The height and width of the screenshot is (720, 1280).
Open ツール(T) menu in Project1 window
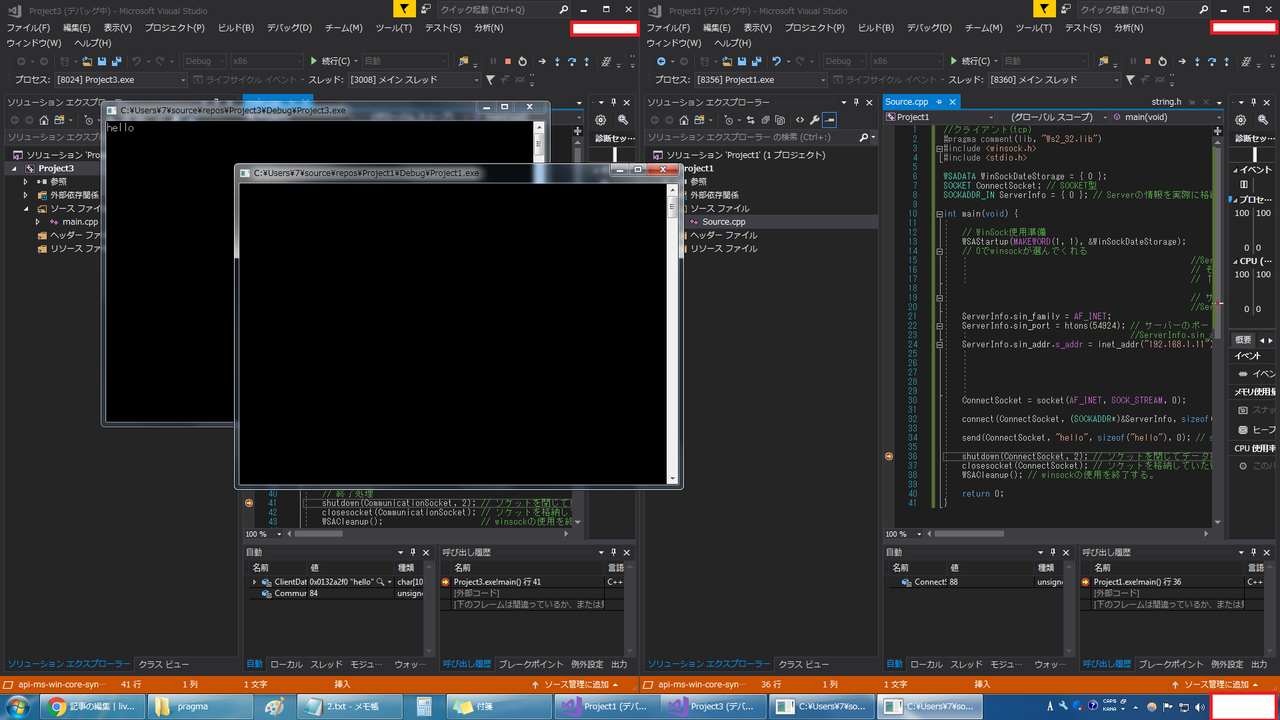1033,28
